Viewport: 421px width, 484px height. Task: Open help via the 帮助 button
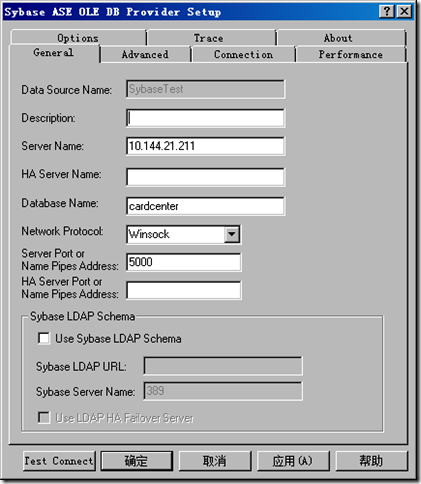(371, 461)
